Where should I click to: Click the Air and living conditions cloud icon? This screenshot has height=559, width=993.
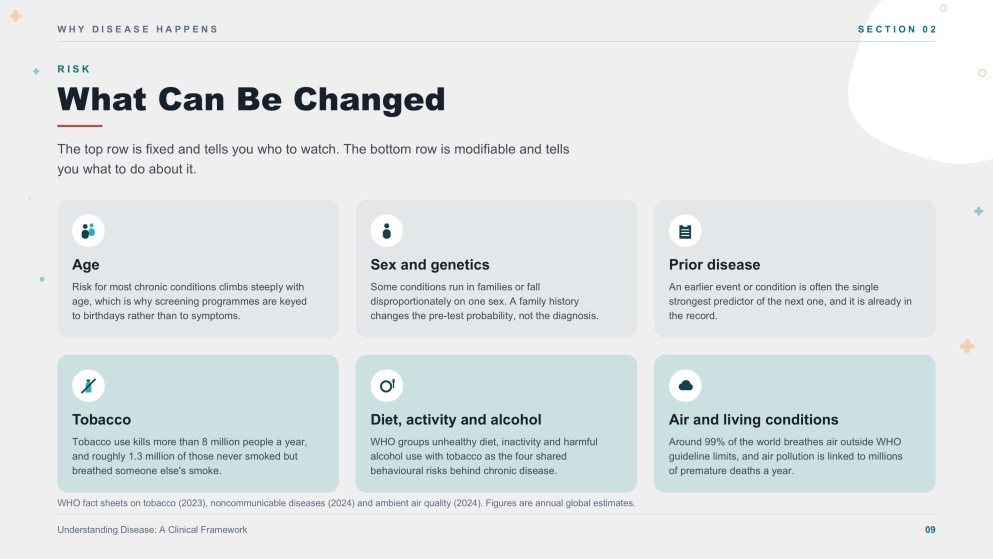pos(685,386)
